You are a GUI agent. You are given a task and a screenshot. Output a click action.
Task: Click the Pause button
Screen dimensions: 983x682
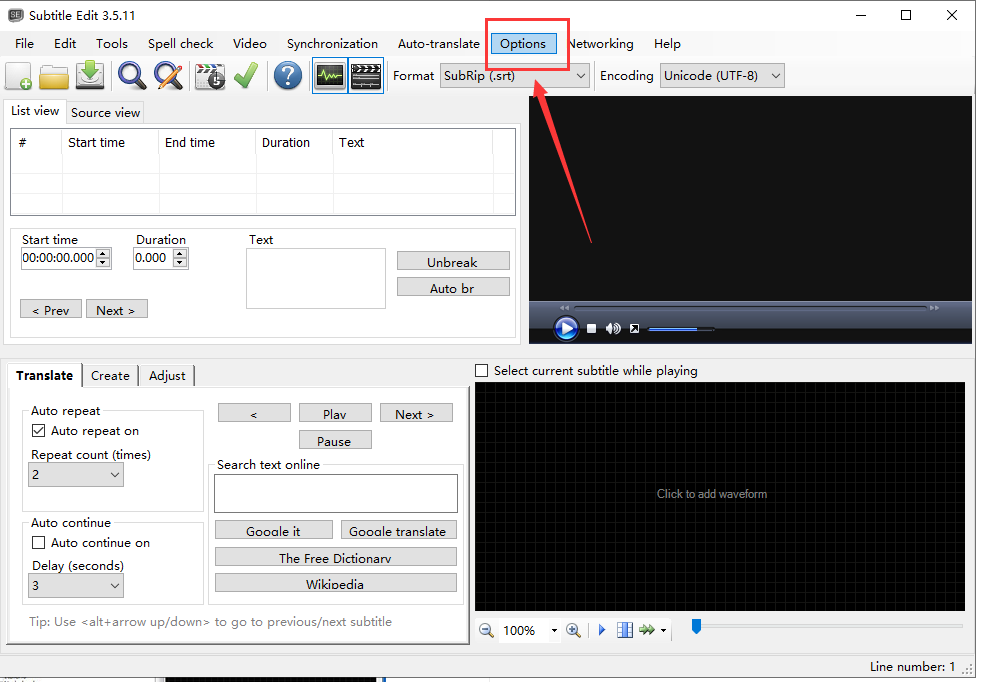(x=335, y=440)
